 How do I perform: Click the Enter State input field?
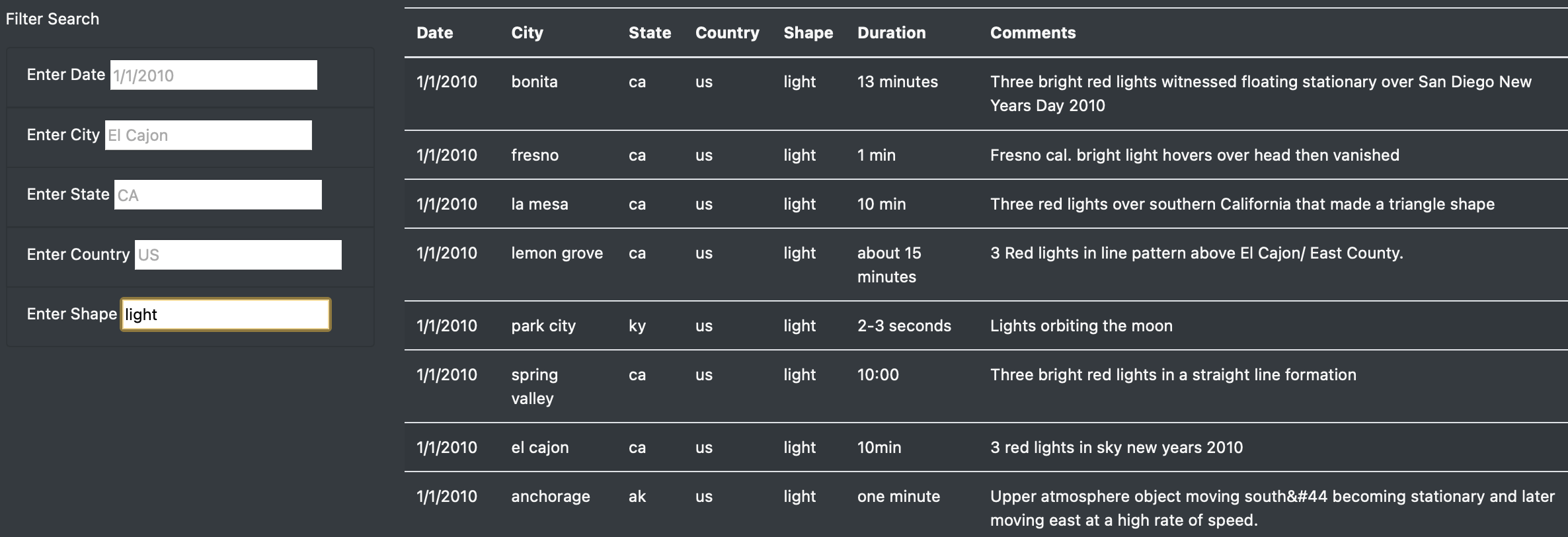click(217, 194)
